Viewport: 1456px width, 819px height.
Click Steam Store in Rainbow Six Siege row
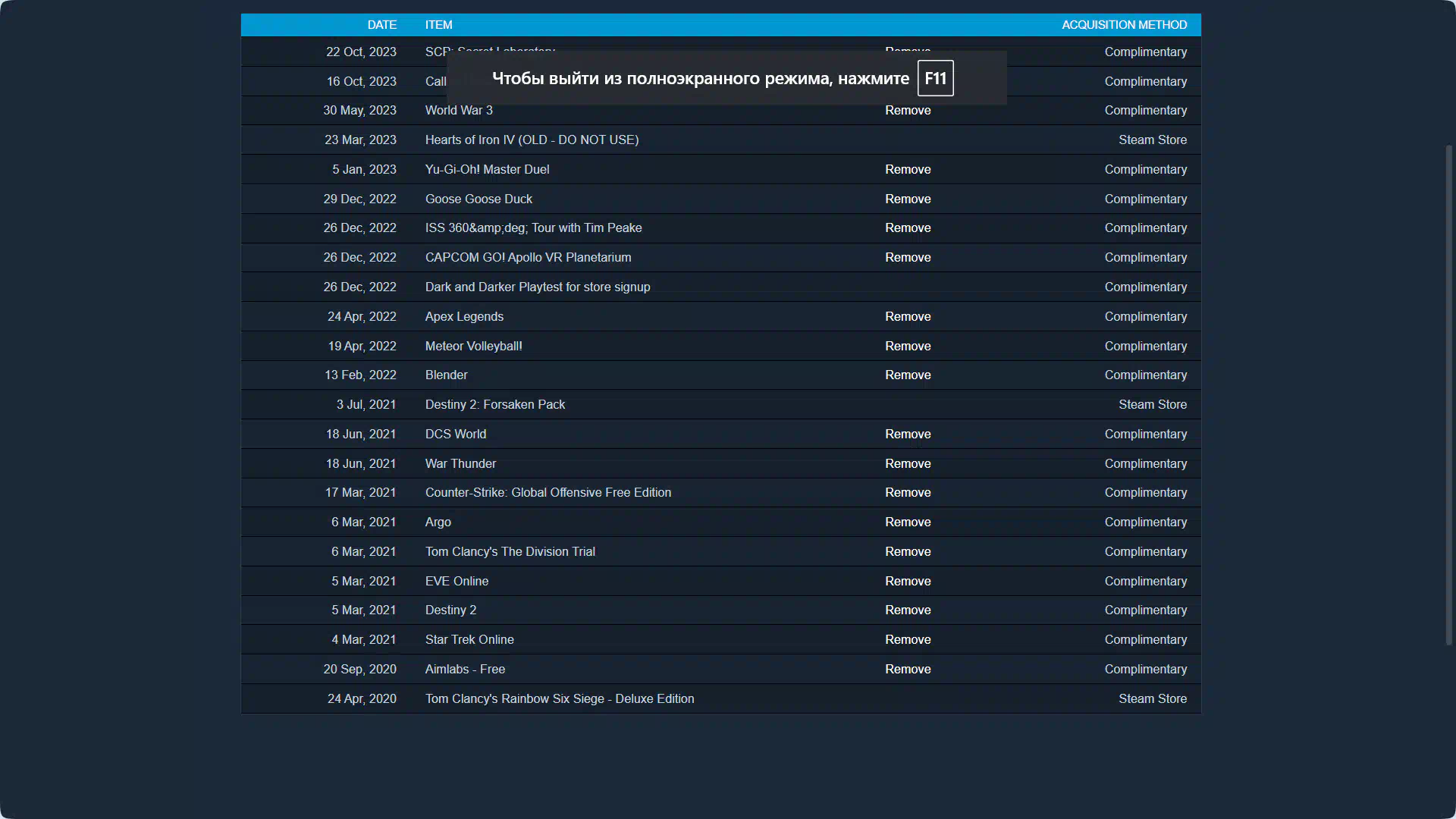click(x=1153, y=699)
